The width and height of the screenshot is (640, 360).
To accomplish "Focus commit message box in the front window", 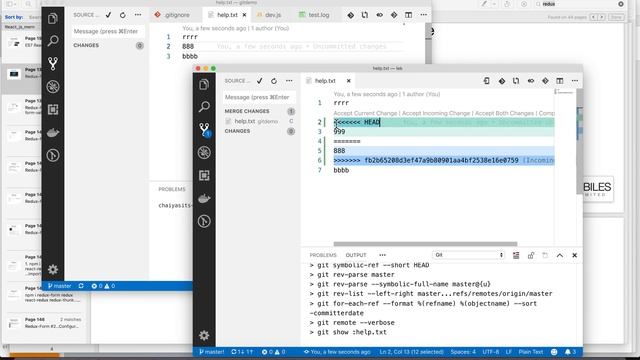I will 260,97.
